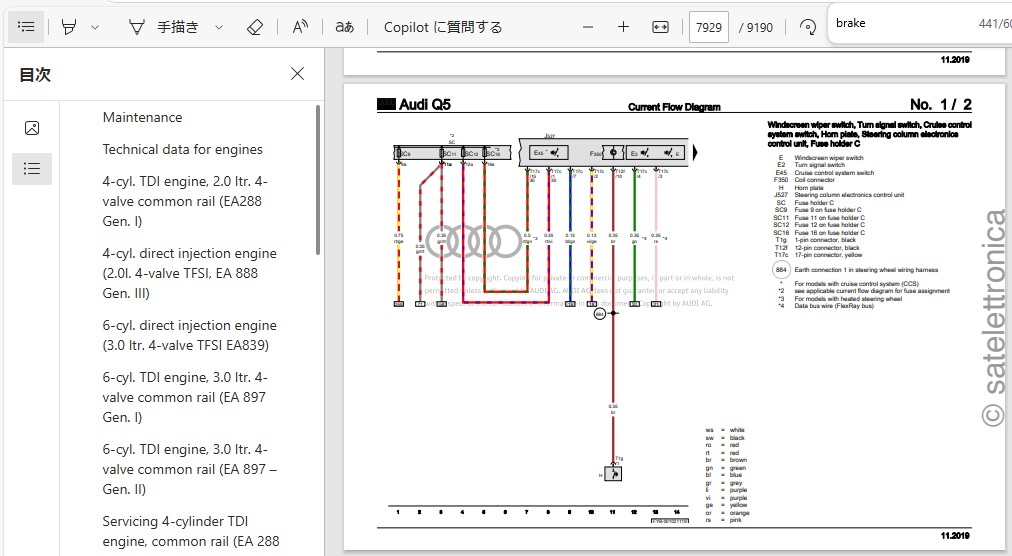This screenshot has width=1012, height=556.
Task: Select the highlighter tool
Action: 69,27
